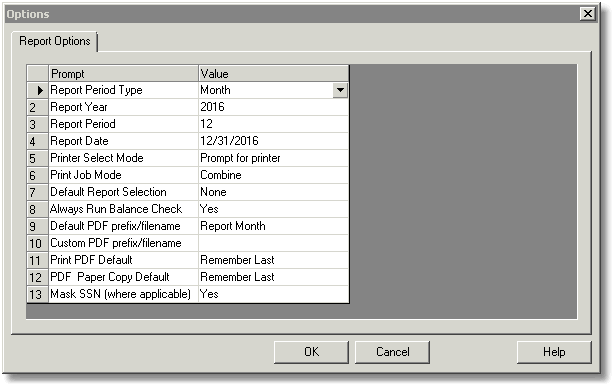Click the 'Always Run Balance Check' prompt cell
Viewport: 615px width, 388px height.
point(124,209)
